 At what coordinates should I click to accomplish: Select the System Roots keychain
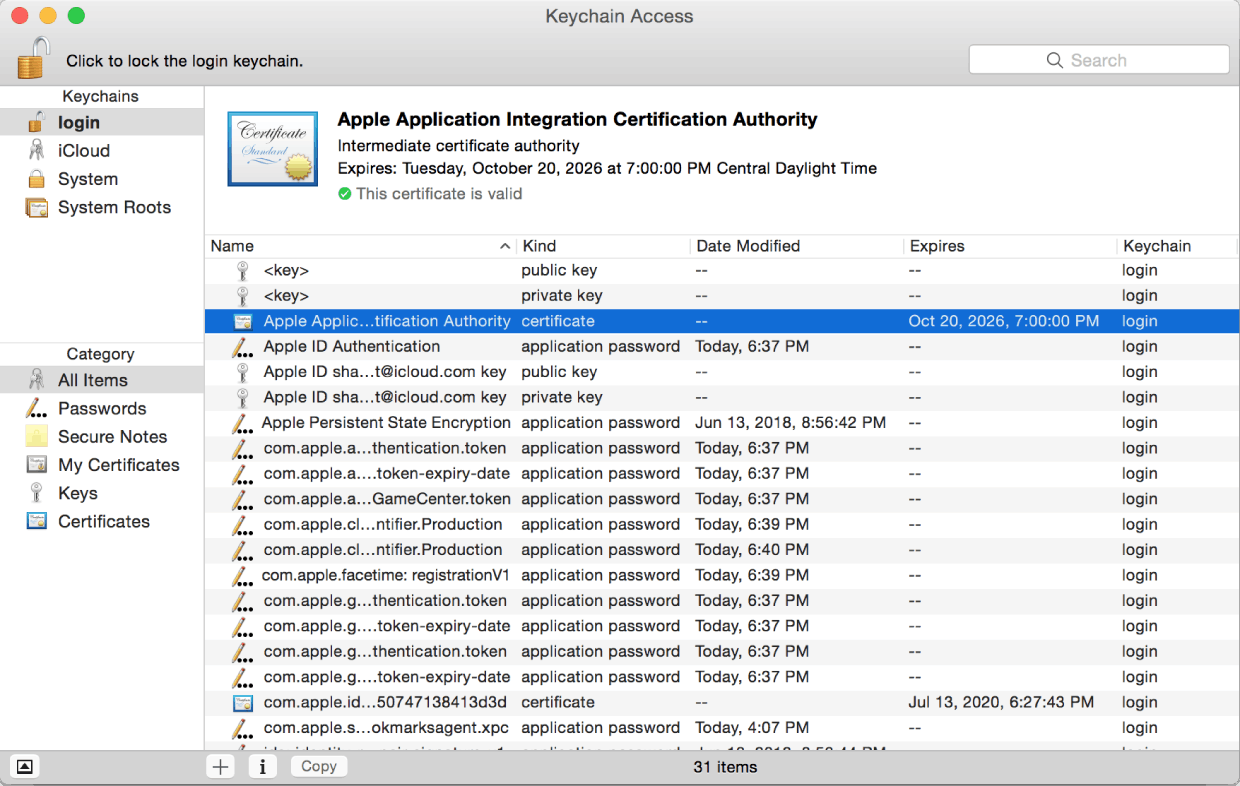tap(102, 207)
